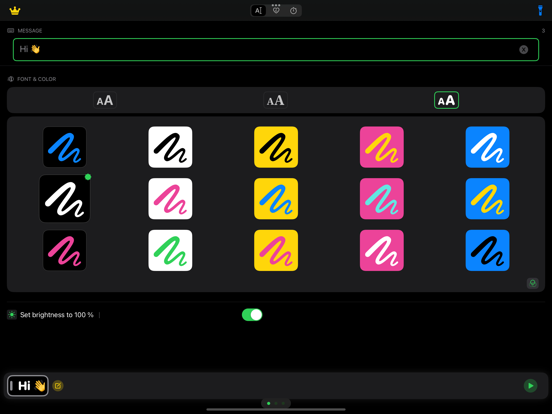Select pink text on white swatch
The height and width of the screenshot is (414, 552).
(170, 199)
